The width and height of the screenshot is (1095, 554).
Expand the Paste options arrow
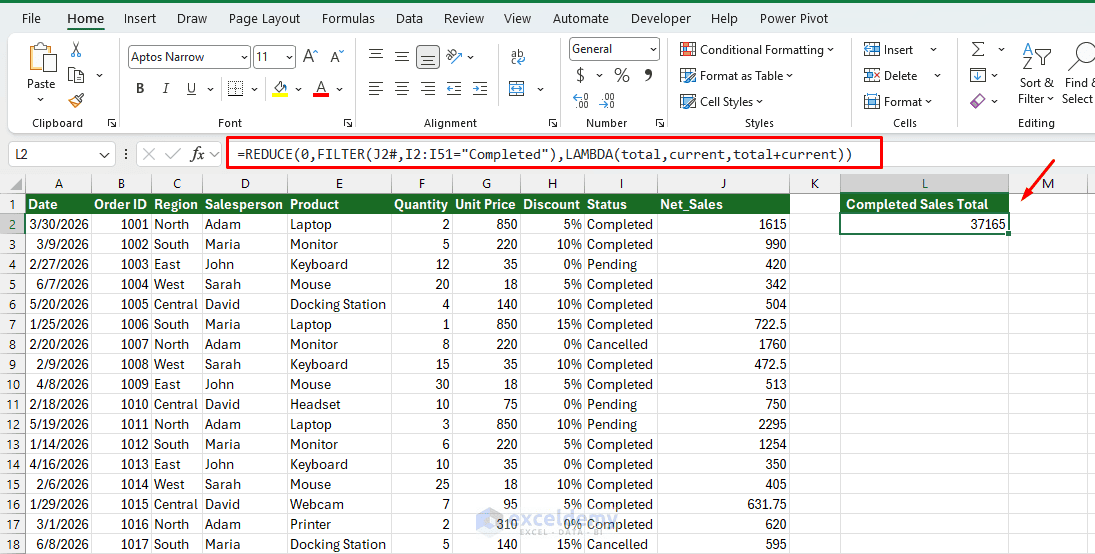[x=41, y=100]
